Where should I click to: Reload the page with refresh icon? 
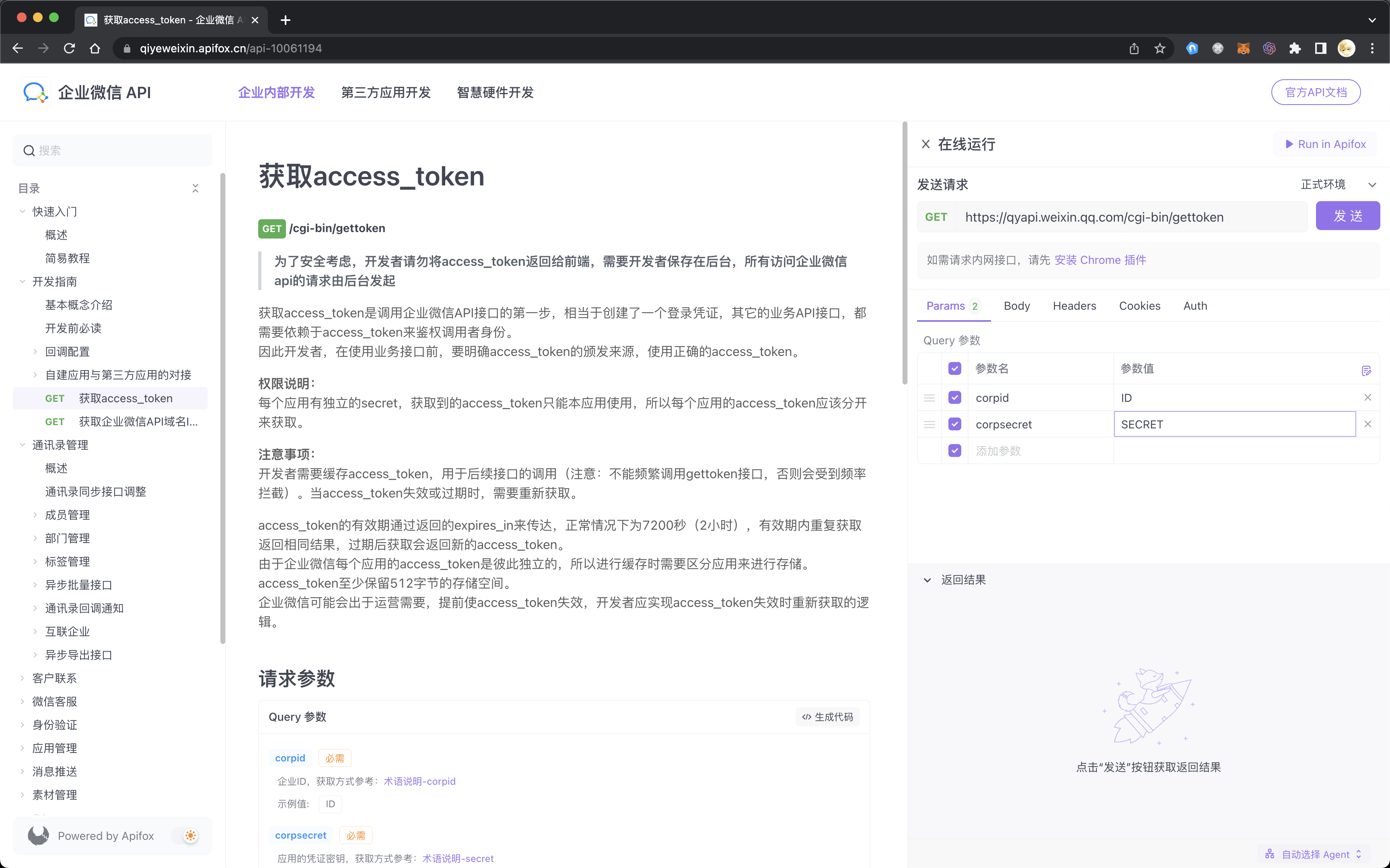click(x=70, y=48)
